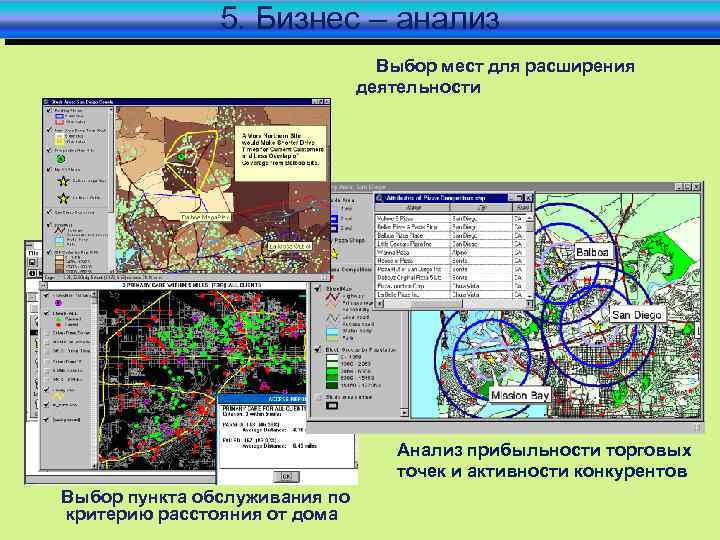Click the cyan water body swatch in pizza legend
The image size is (720, 540).
[x=332, y=332]
